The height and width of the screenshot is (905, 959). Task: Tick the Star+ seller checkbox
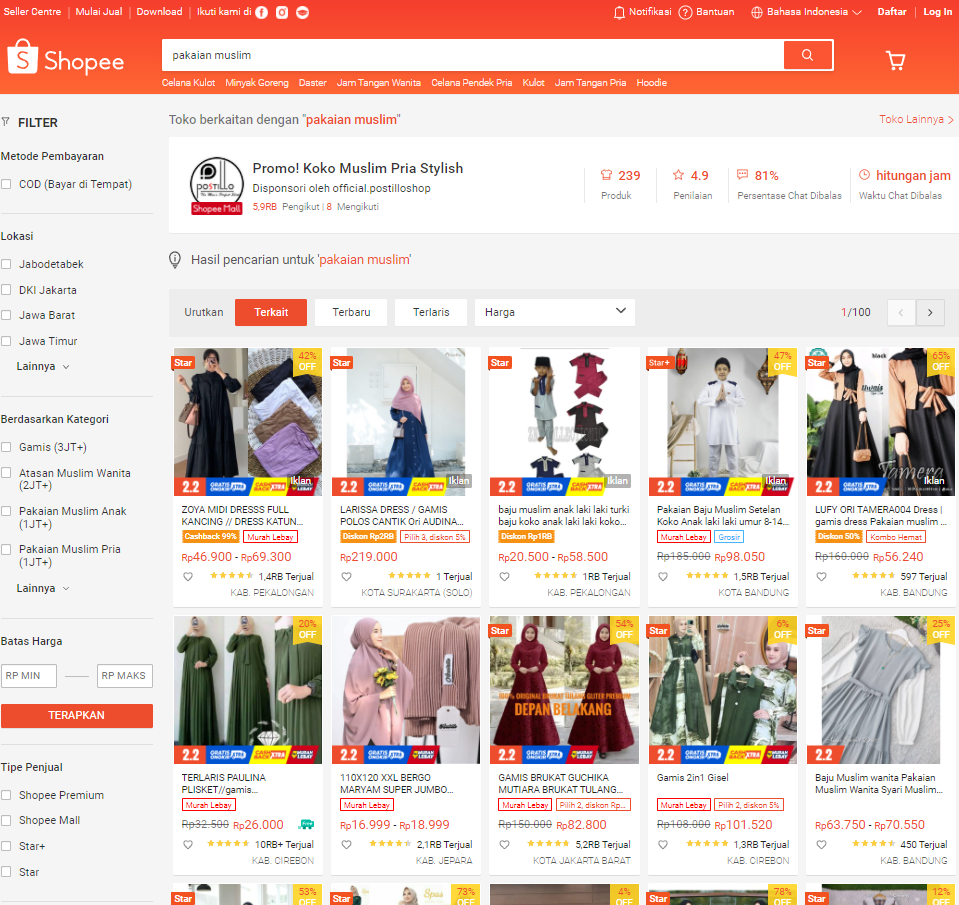coord(6,846)
